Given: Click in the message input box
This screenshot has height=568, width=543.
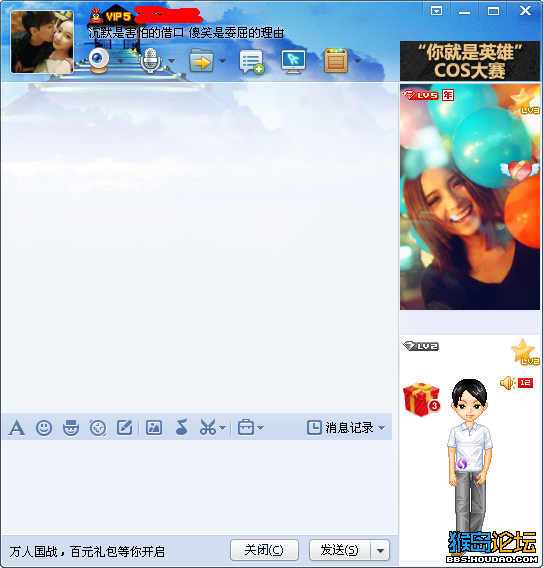Looking at the screenshot, I should pos(196,487).
